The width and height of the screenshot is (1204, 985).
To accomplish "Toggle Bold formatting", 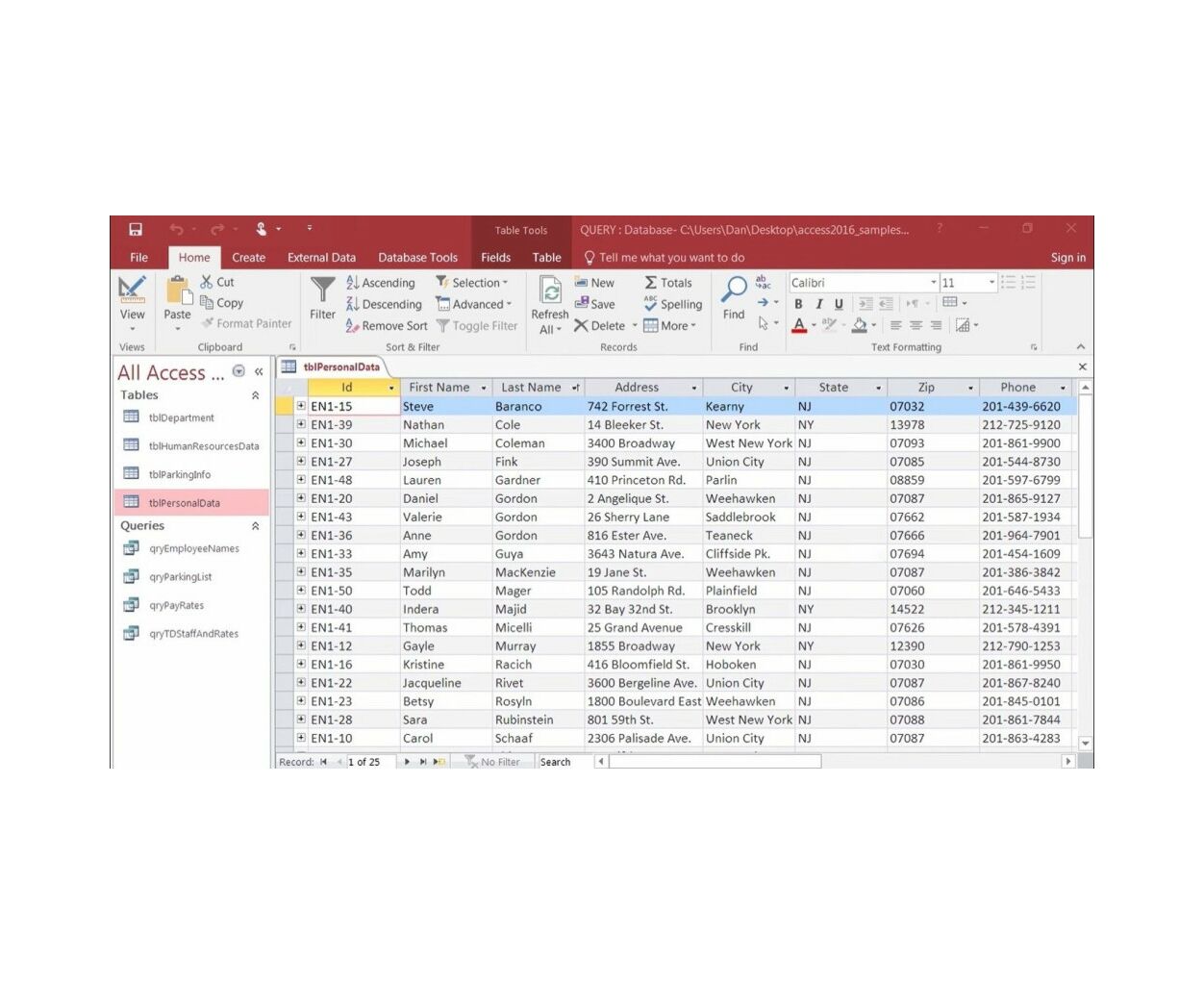I will 798,304.
